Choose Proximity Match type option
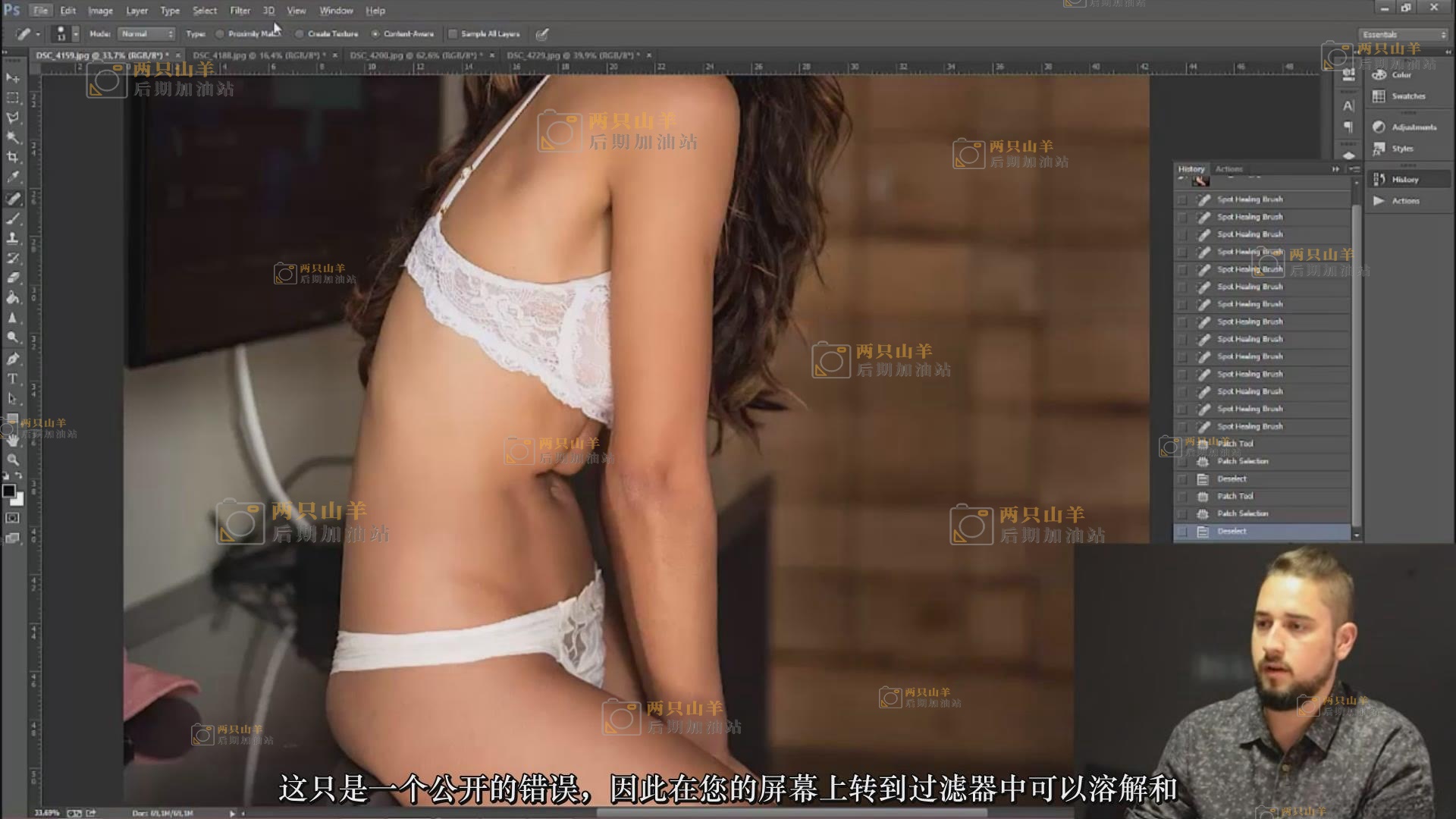The height and width of the screenshot is (819, 1456). pos(220,34)
